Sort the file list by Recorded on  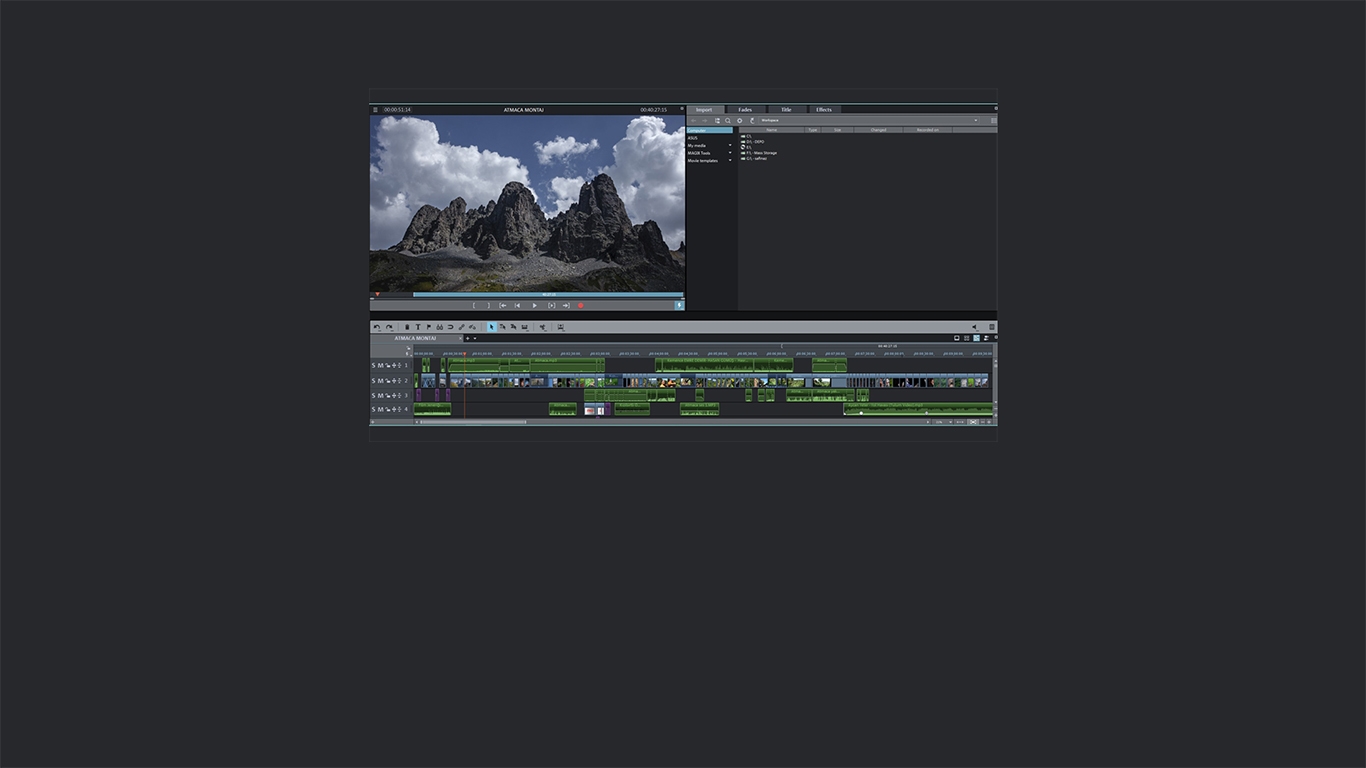click(928, 130)
